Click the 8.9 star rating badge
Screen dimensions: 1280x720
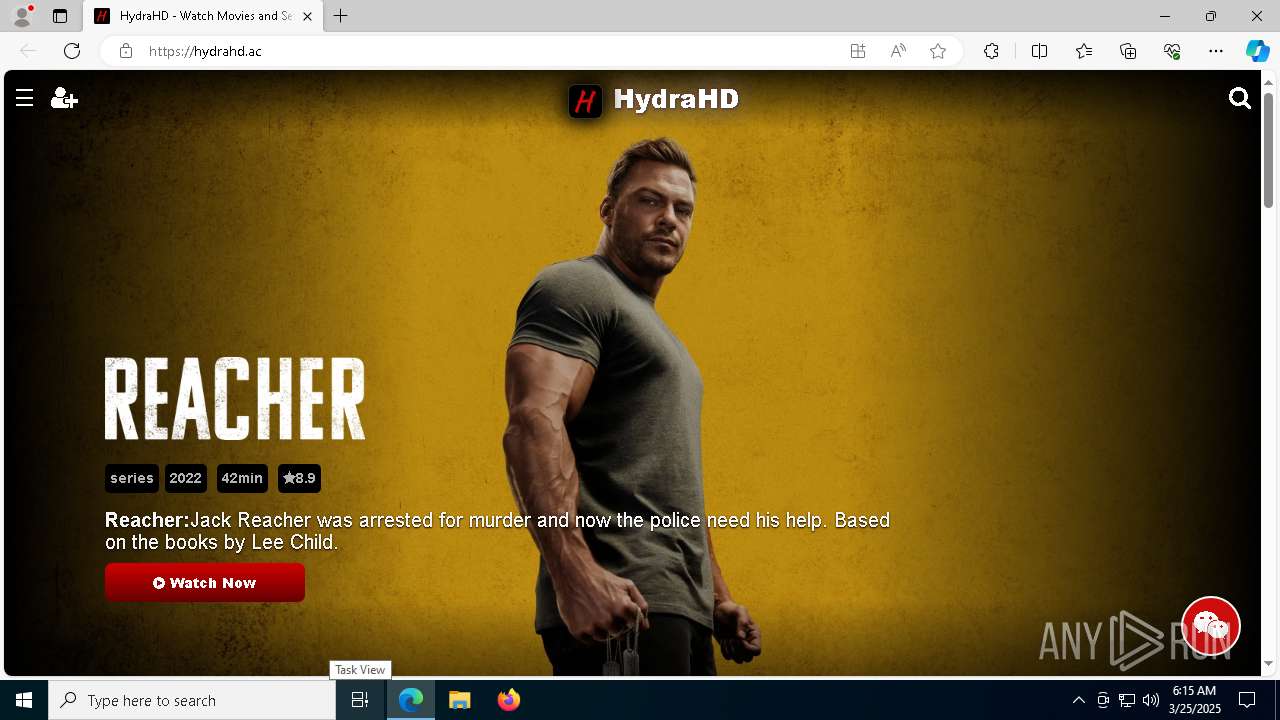299,478
